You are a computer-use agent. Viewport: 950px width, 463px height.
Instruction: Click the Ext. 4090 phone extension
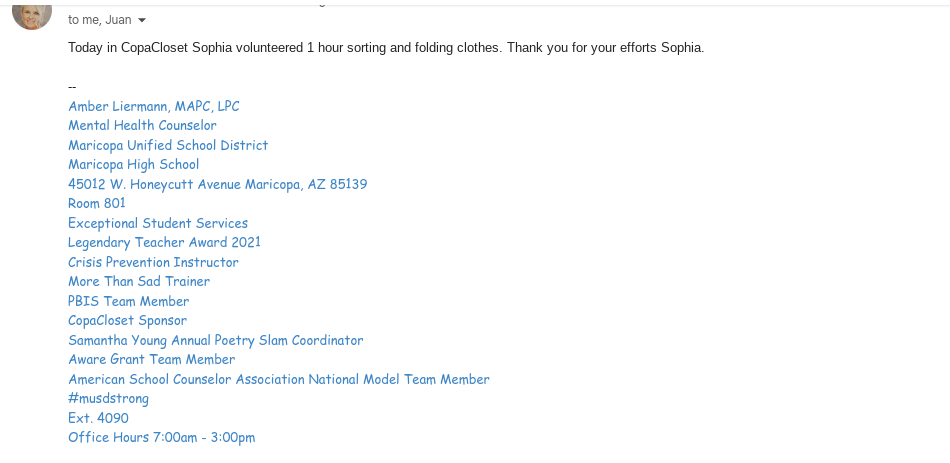tap(98, 418)
